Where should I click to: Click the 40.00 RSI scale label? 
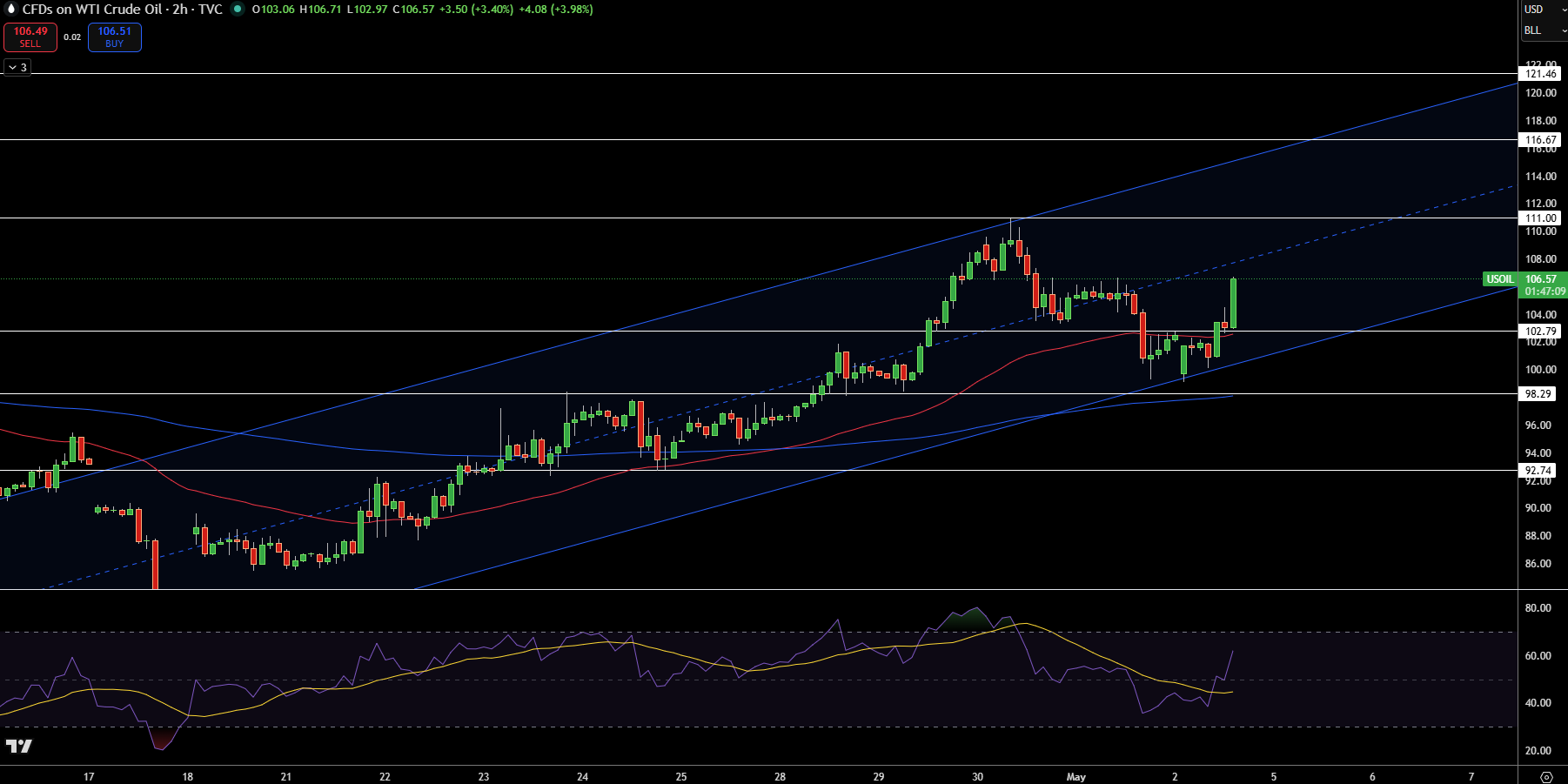pos(1538,703)
